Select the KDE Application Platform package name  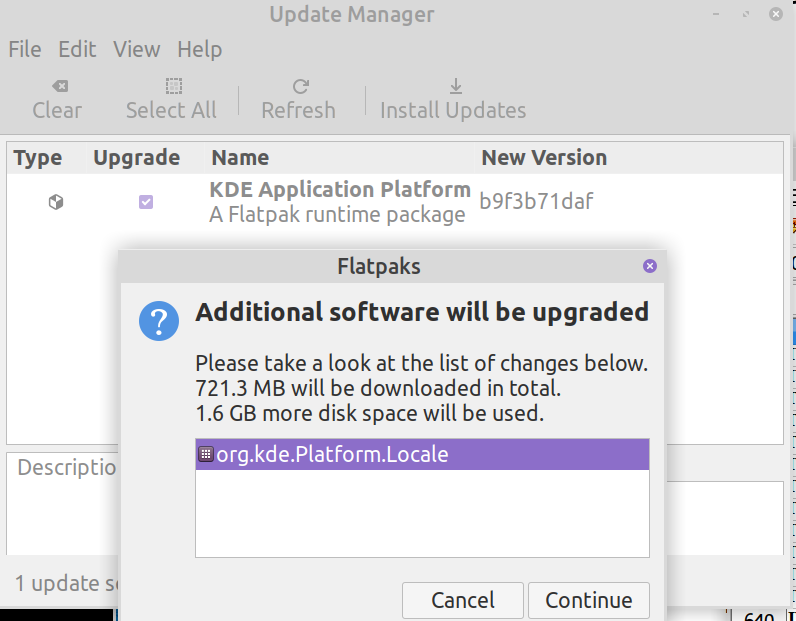click(x=340, y=190)
